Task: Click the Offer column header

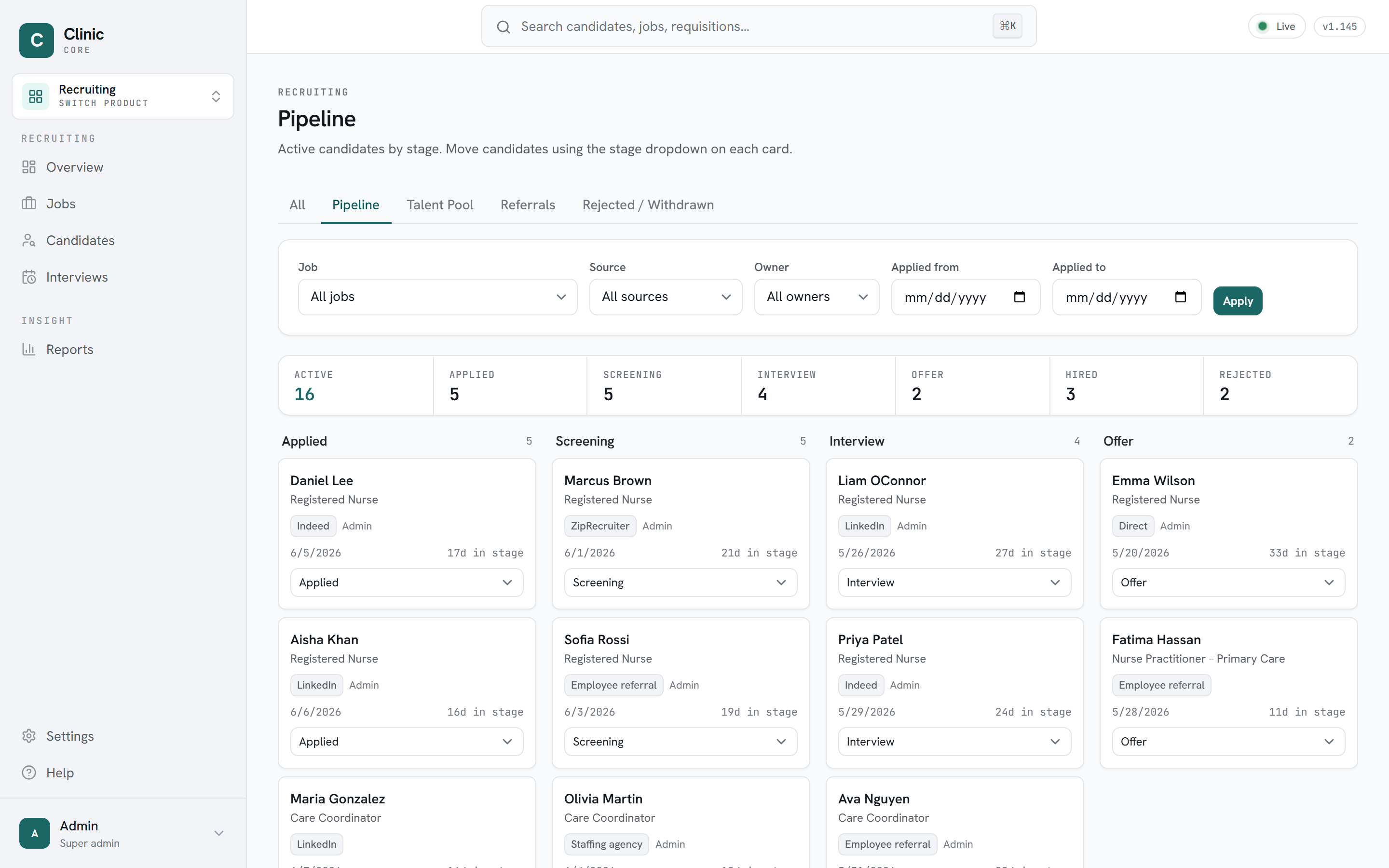Action: [x=1118, y=441]
